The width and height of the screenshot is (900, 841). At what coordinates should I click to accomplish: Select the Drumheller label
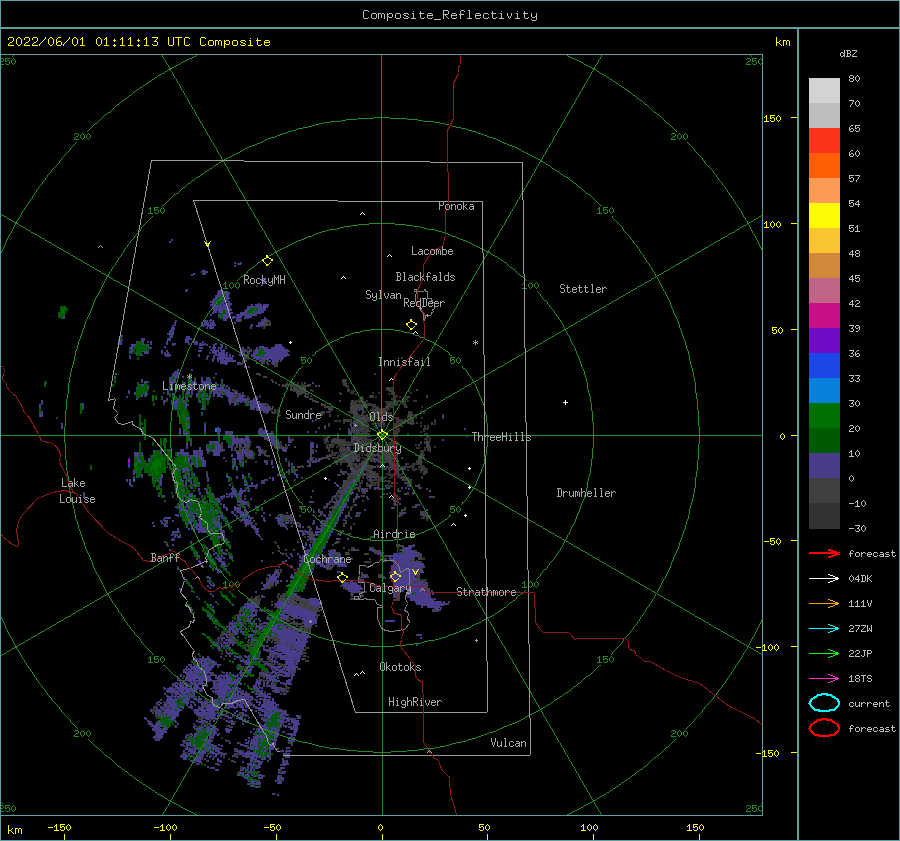pyautogui.click(x=586, y=493)
